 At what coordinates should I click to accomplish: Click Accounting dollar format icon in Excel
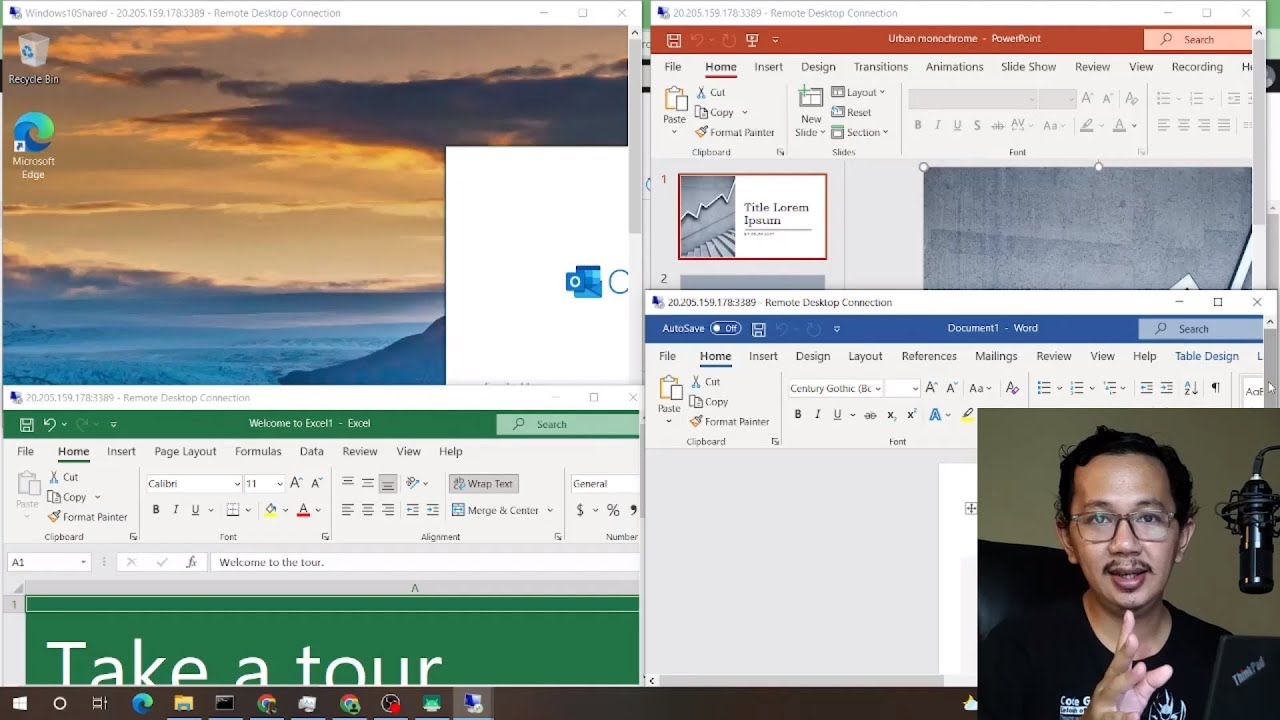580,510
